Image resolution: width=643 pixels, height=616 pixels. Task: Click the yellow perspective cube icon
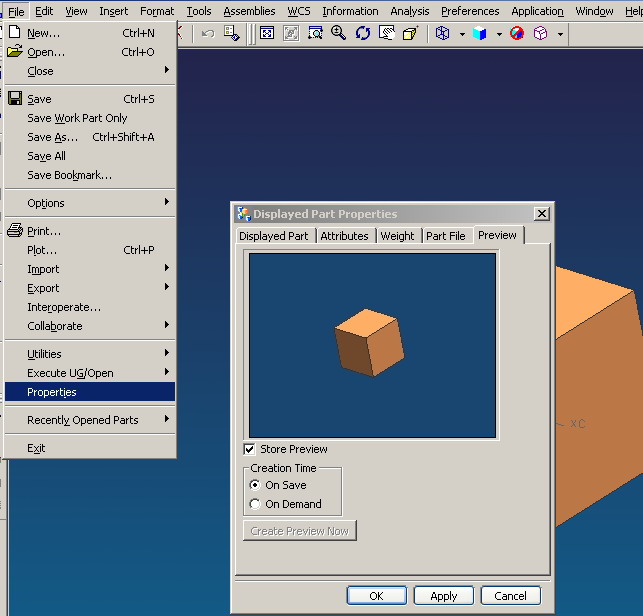pyautogui.click(x=410, y=33)
